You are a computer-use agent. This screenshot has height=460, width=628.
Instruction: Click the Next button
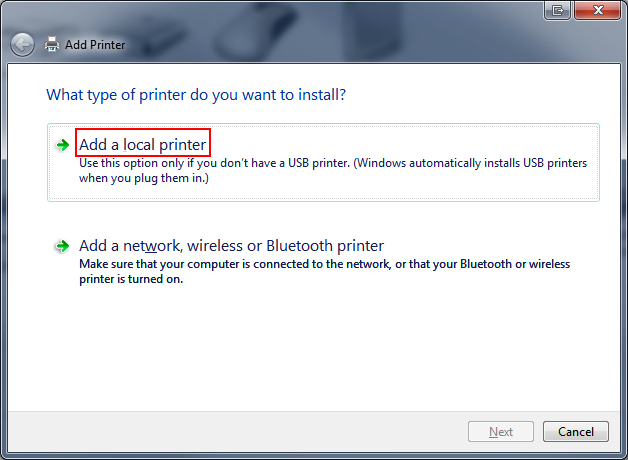(501, 432)
